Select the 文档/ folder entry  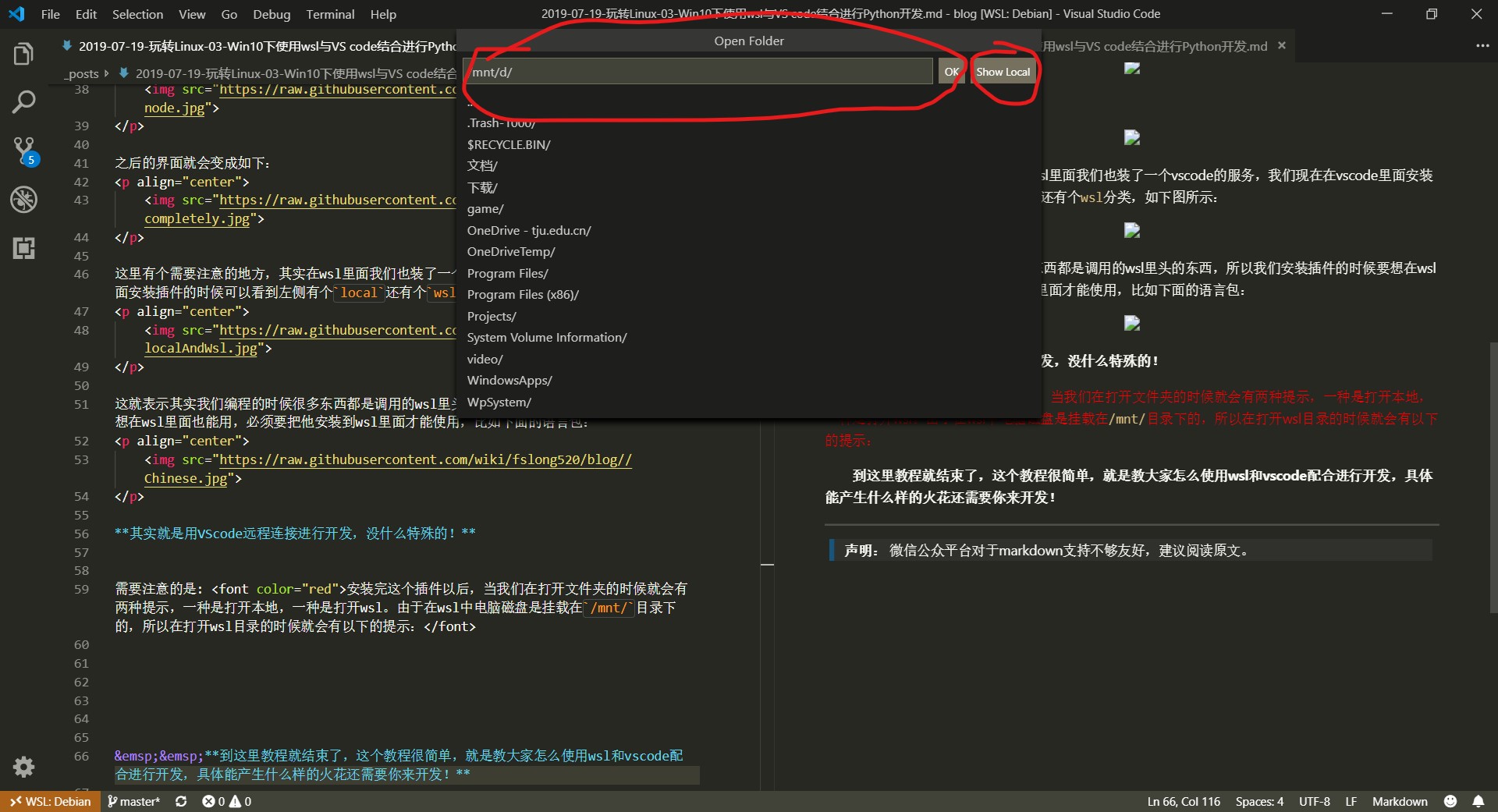[x=749, y=165]
